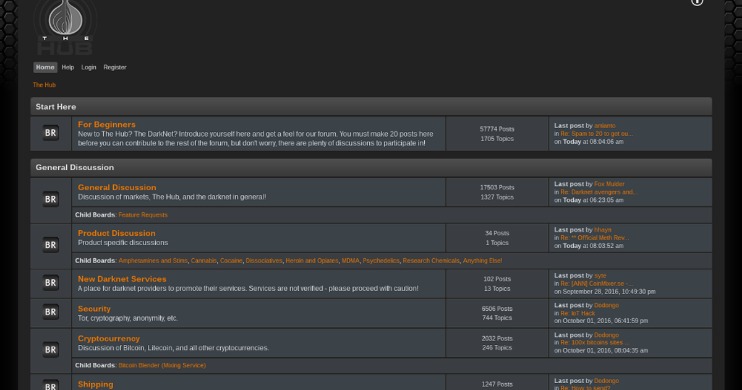Open the For Beginners board
The image size is (742, 390).
tap(106, 124)
